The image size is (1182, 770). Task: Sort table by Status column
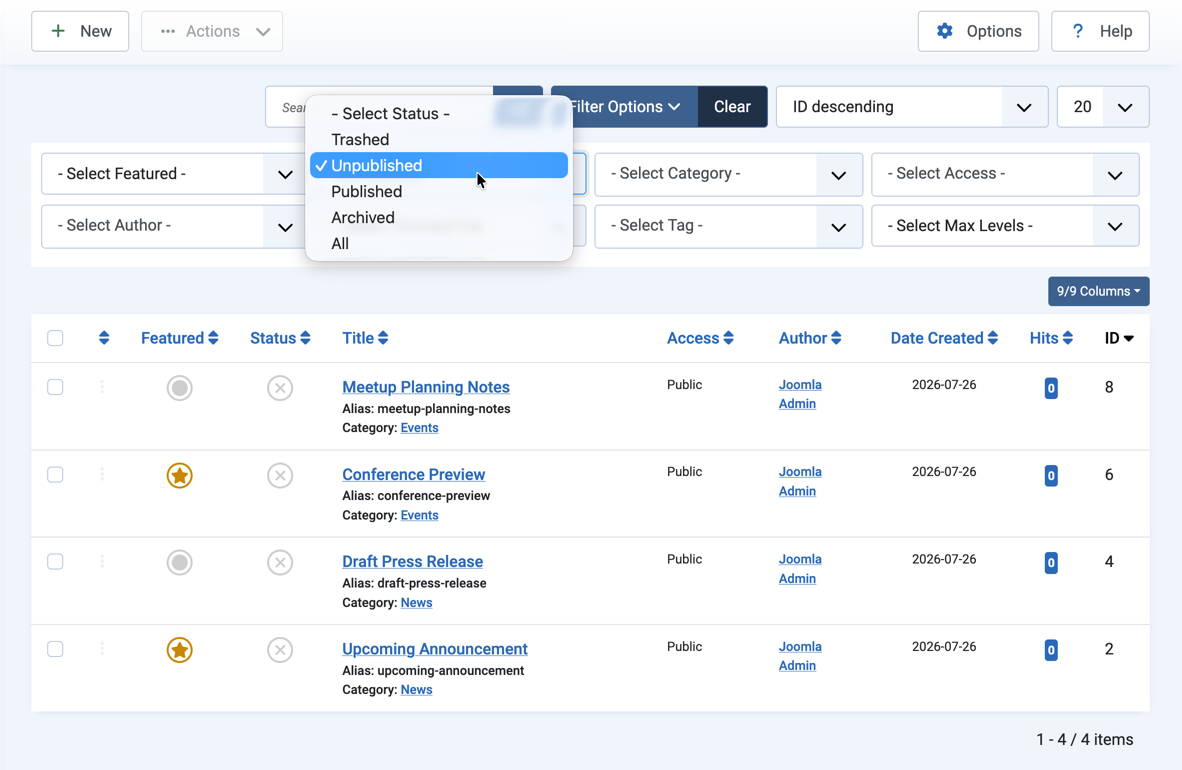(280, 338)
